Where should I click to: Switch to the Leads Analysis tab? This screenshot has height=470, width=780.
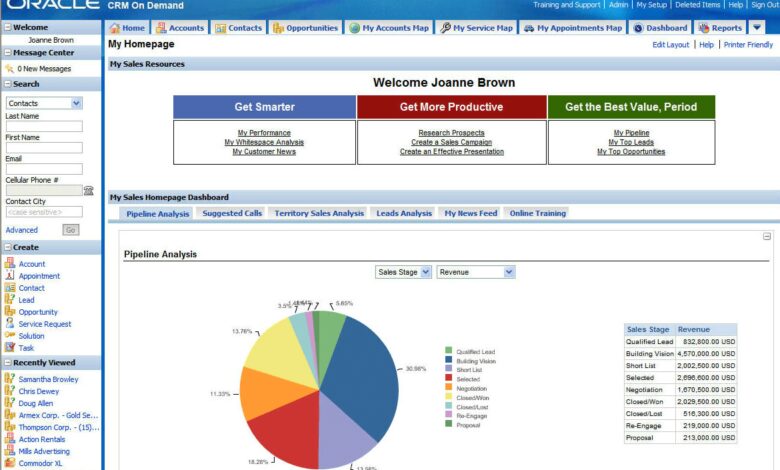click(x=404, y=213)
